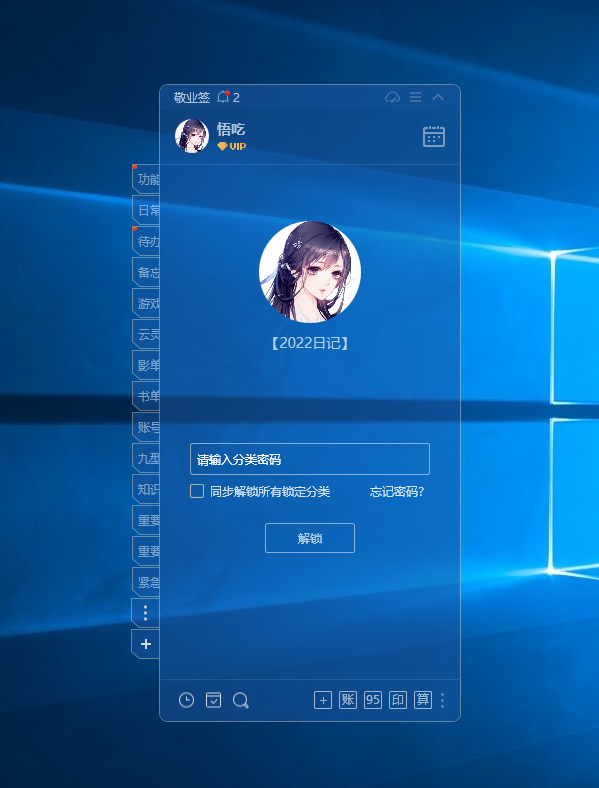
Task: Switch to the 待办 category tab
Action: [x=146, y=241]
